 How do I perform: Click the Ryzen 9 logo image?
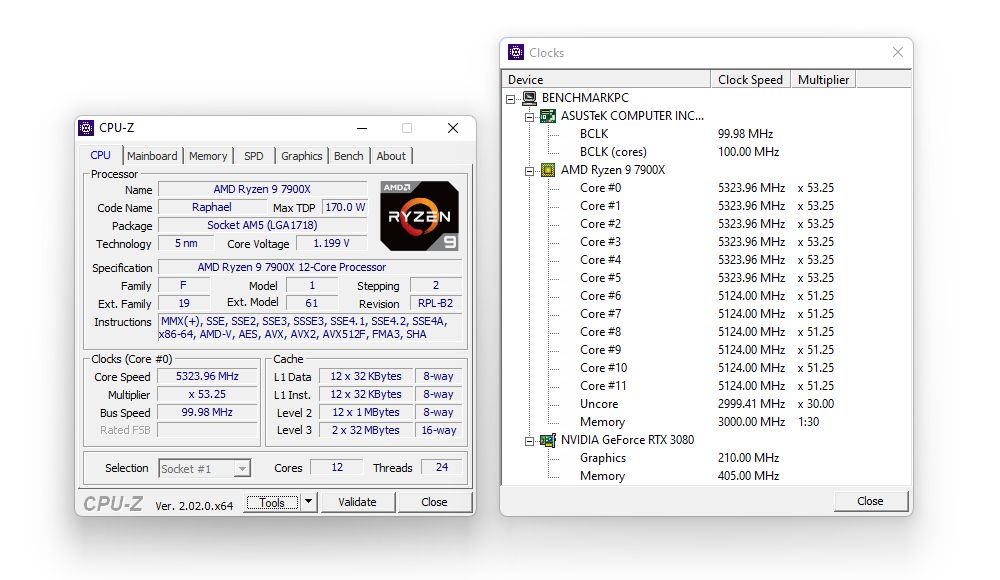click(x=419, y=216)
